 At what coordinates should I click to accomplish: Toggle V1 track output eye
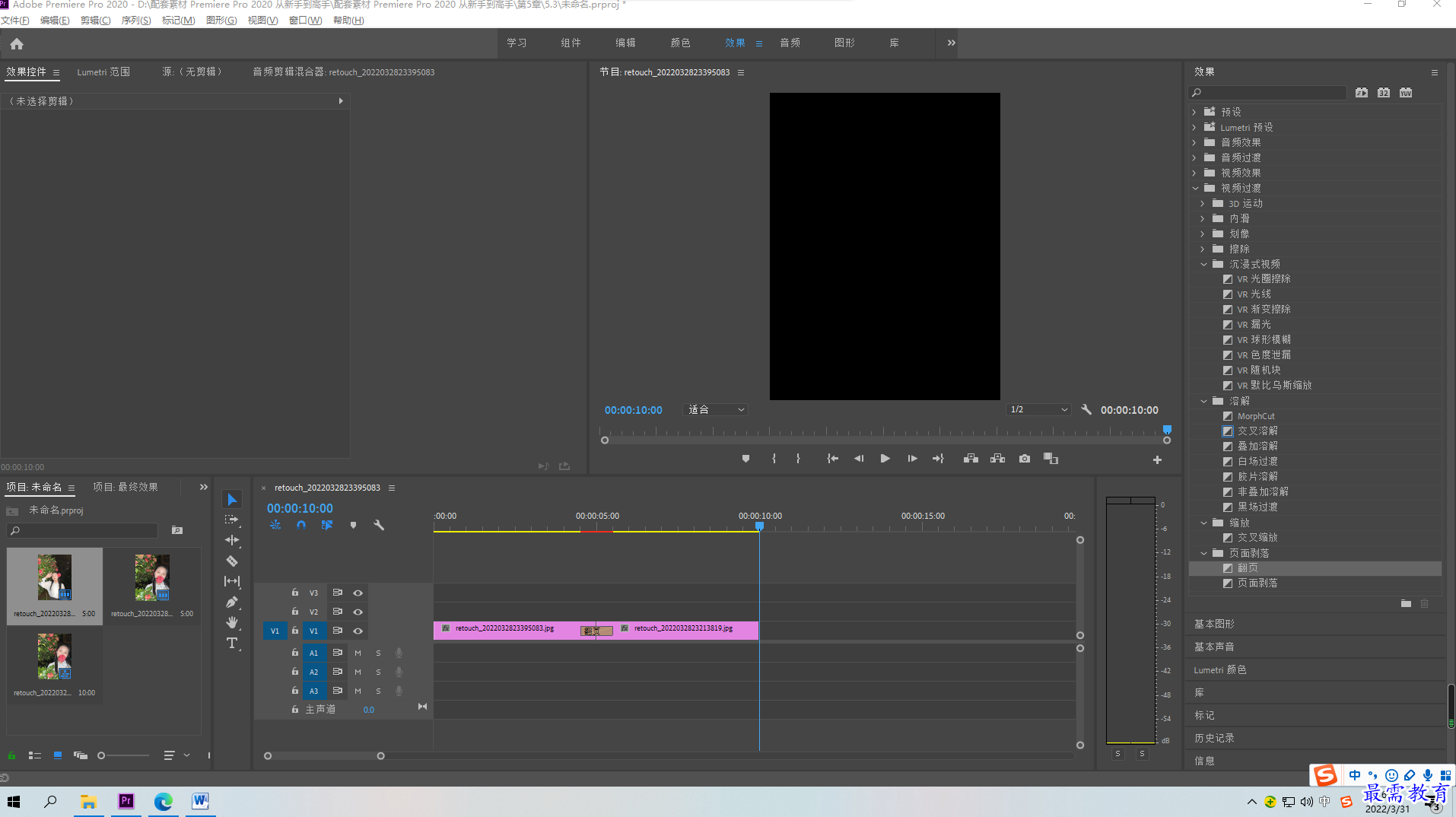coord(358,631)
